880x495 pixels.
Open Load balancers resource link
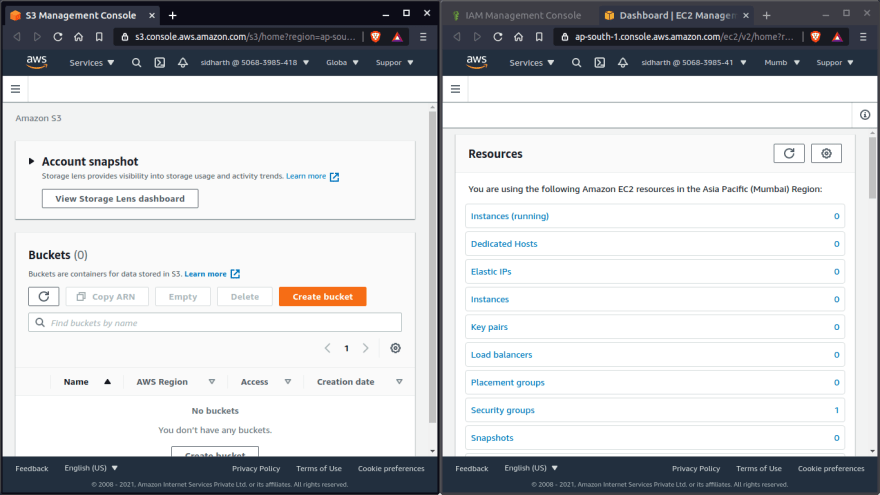point(501,355)
